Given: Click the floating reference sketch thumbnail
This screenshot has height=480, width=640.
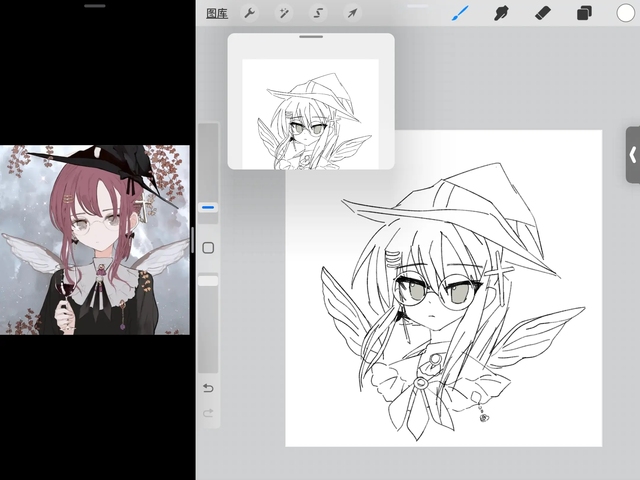Looking at the screenshot, I should coord(311,114).
